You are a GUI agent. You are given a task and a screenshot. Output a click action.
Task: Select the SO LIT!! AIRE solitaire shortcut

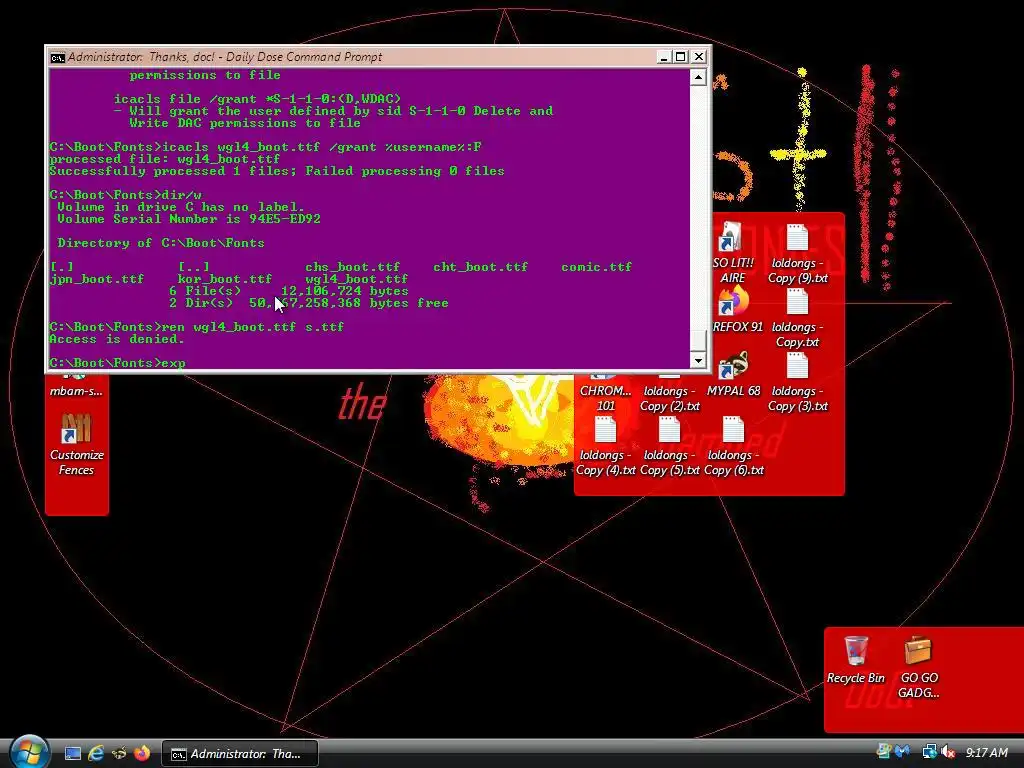click(x=733, y=253)
